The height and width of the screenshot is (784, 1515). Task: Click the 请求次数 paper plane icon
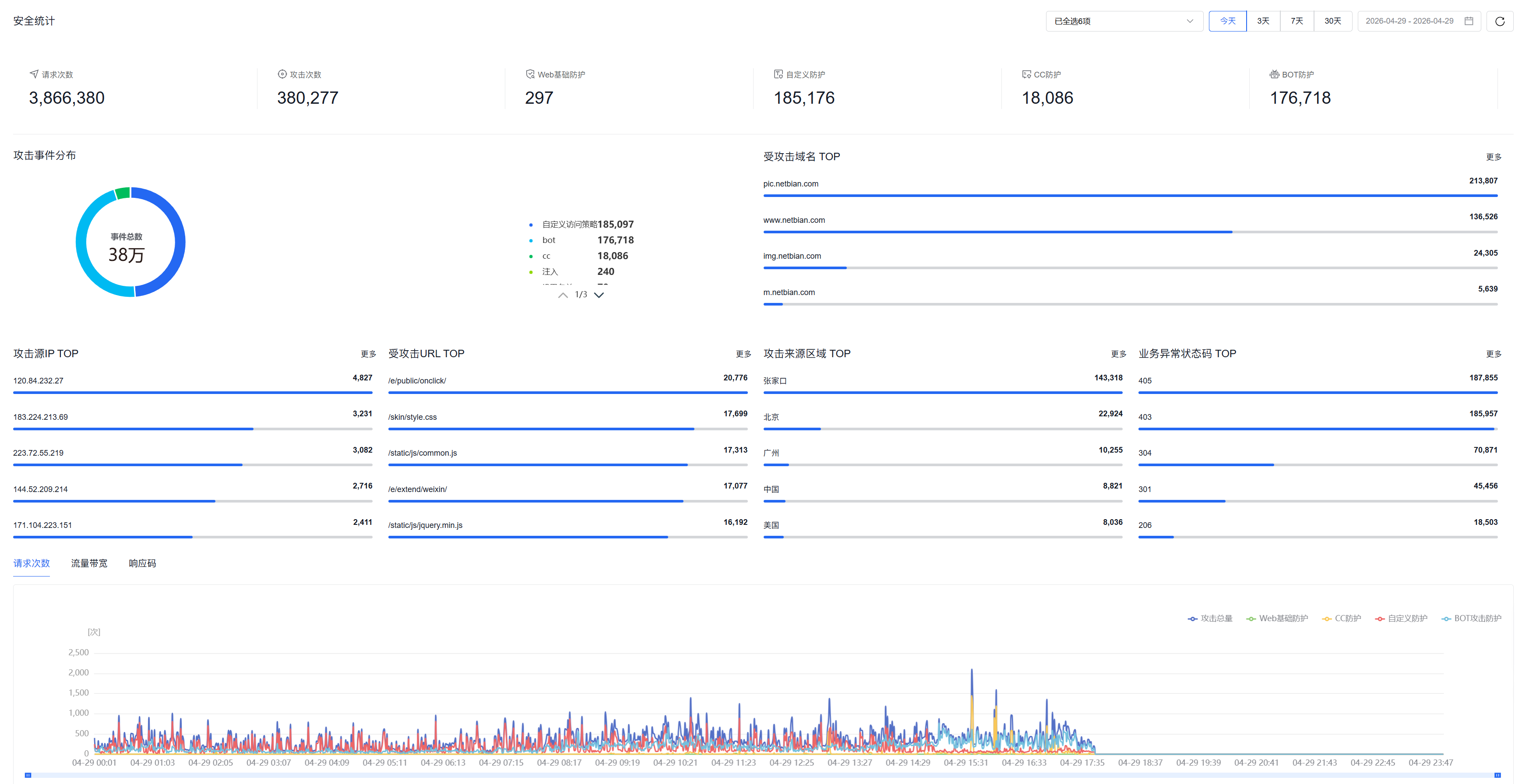pos(34,74)
